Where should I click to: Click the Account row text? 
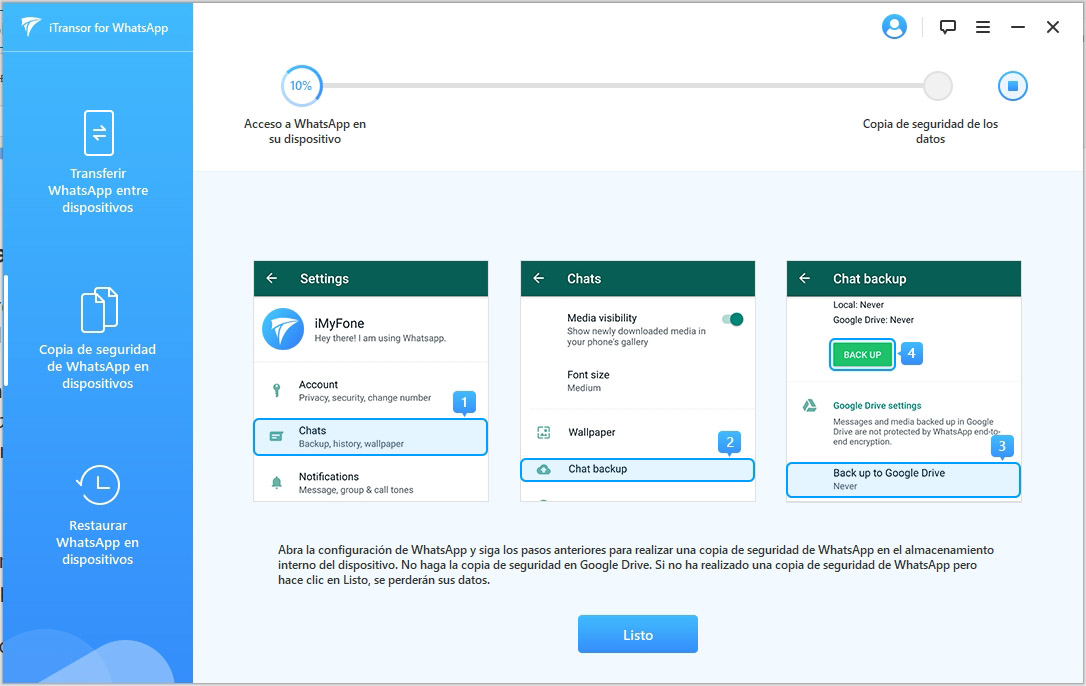click(364, 391)
